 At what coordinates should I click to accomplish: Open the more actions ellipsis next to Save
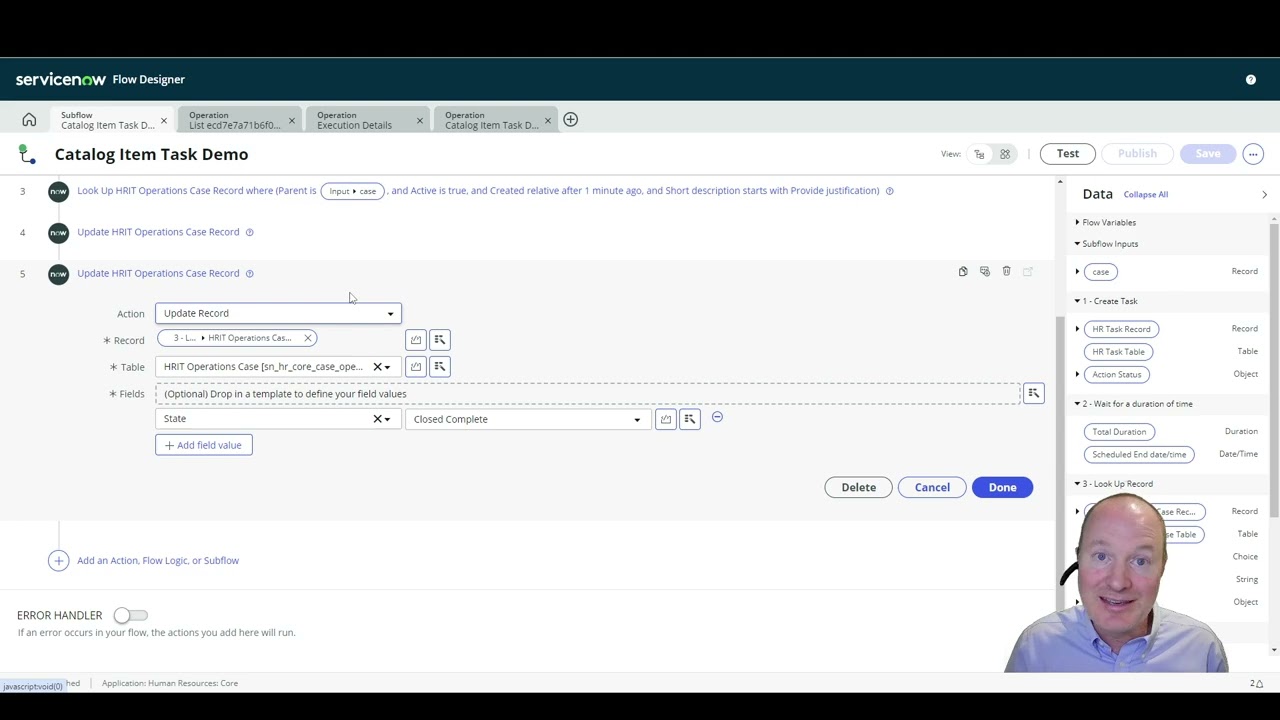1253,153
